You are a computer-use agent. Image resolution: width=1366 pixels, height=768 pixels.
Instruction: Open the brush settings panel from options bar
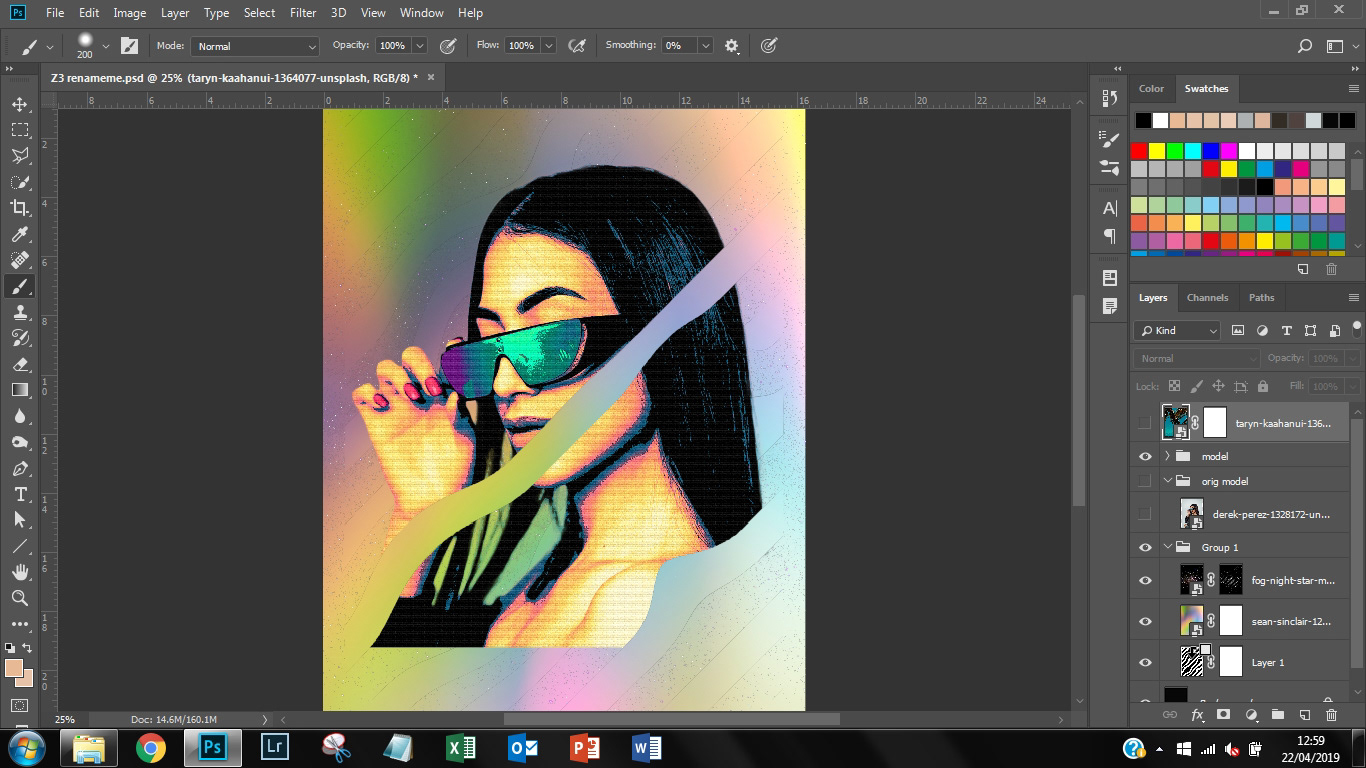pyautogui.click(x=129, y=46)
